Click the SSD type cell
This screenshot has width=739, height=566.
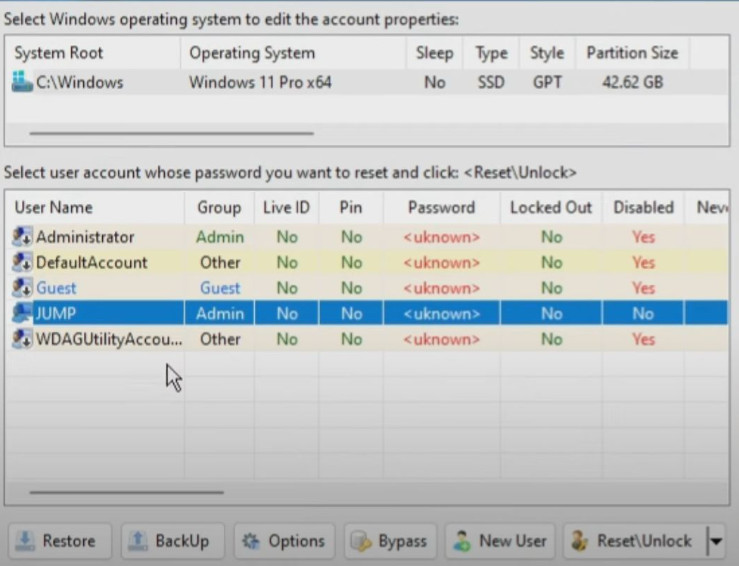tap(491, 82)
